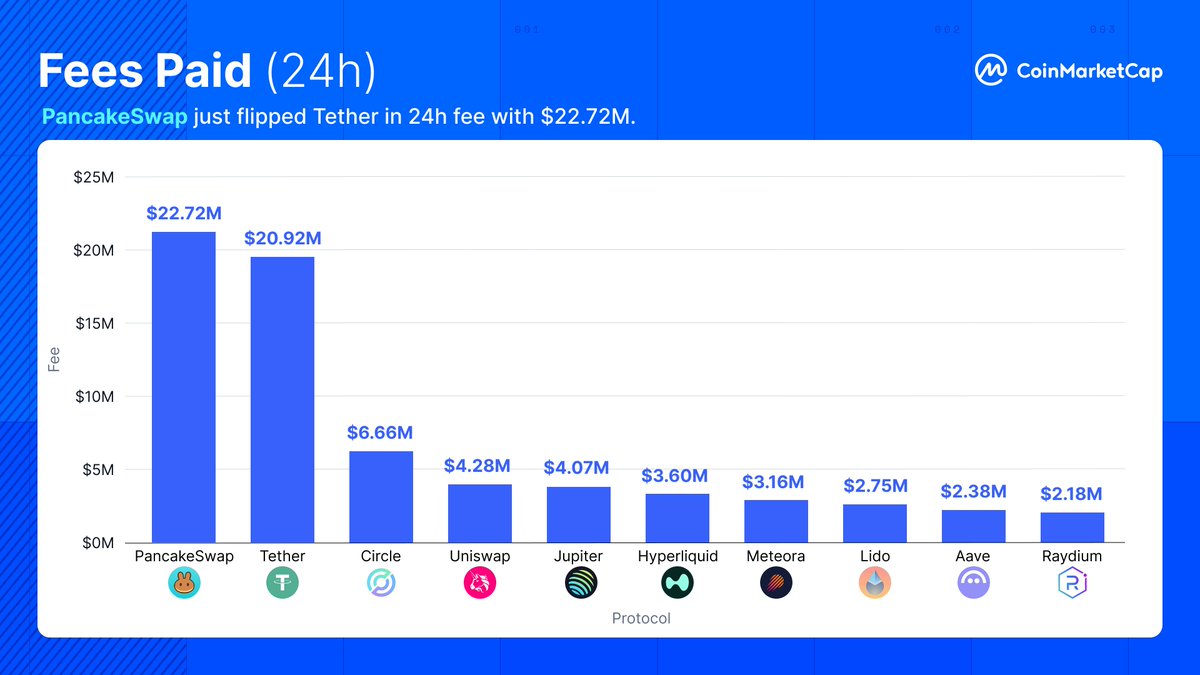Viewport: 1200px width, 675px height.
Task: Select the Jupiter protocol icon
Action: [x=579, y=583]
